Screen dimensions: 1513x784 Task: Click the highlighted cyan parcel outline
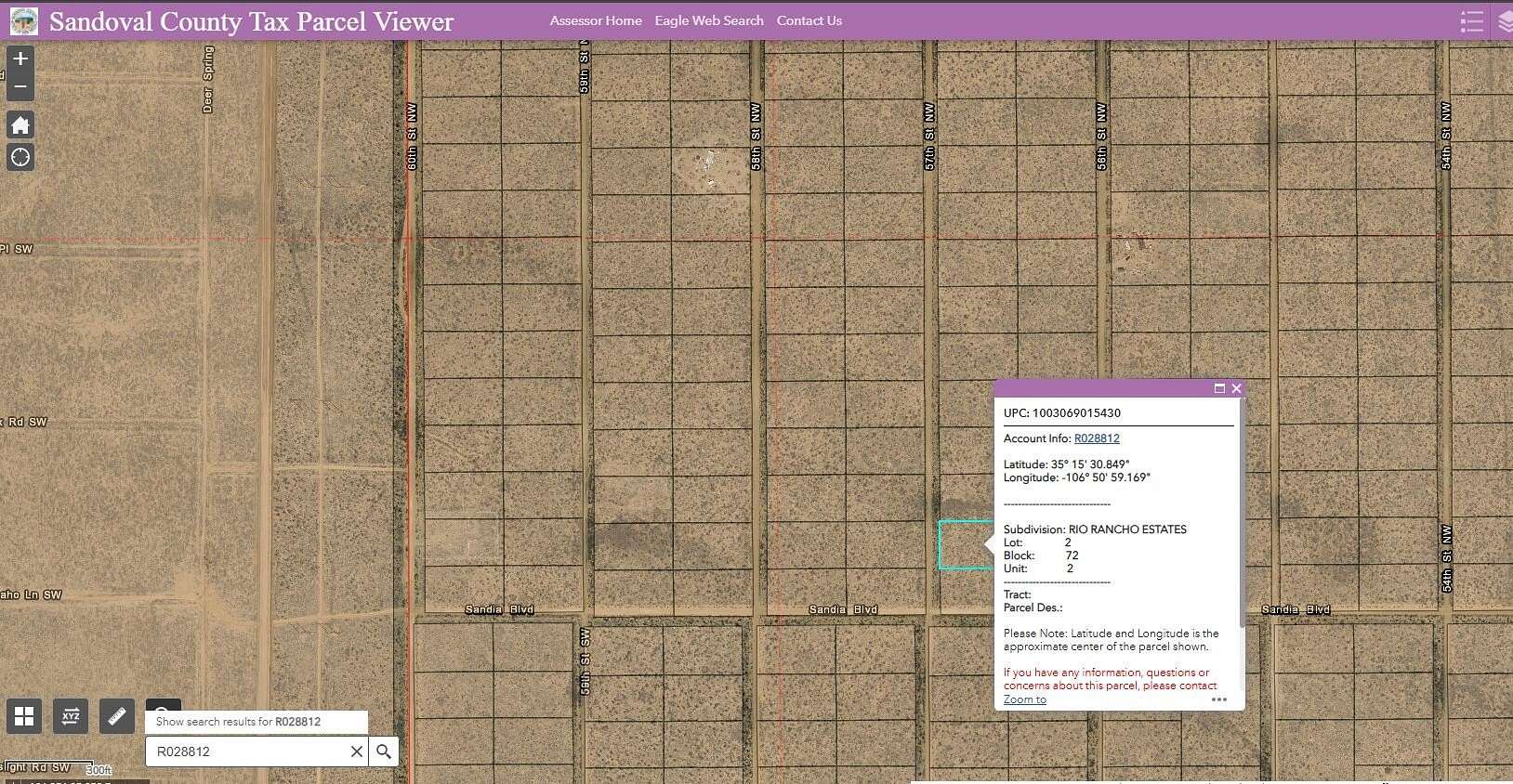[966, 544]
